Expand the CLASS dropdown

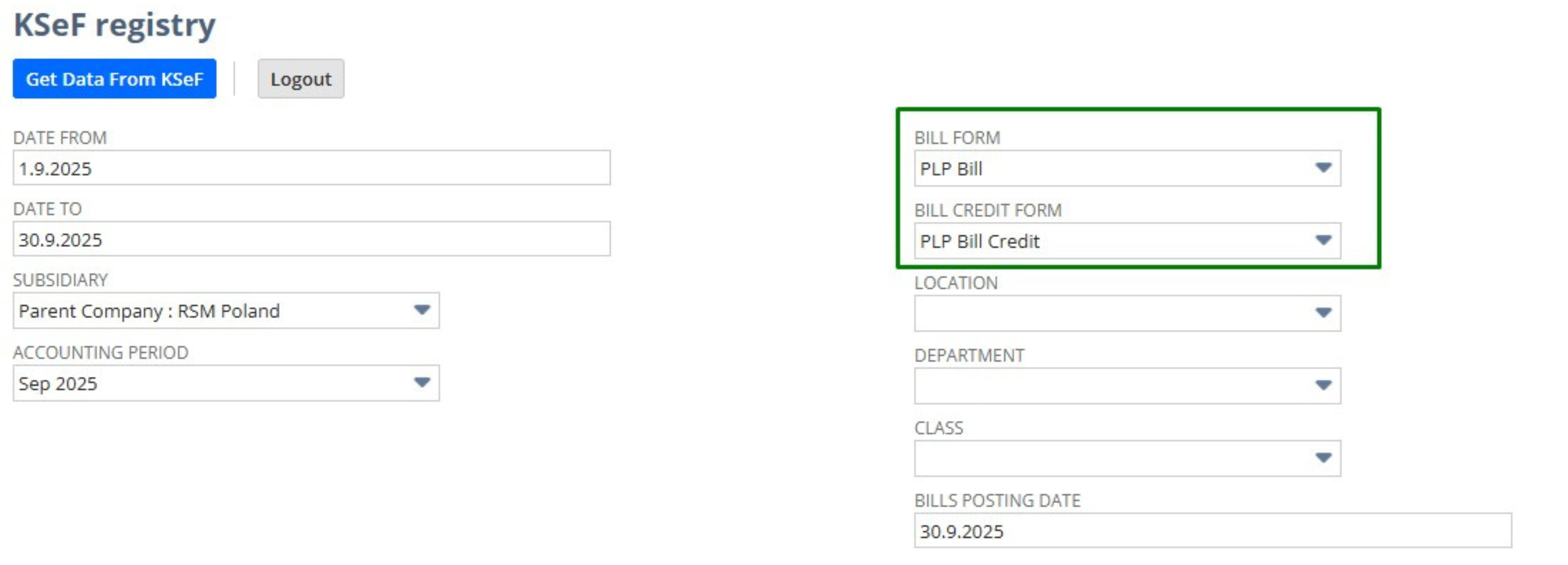tap(1126, 458)
